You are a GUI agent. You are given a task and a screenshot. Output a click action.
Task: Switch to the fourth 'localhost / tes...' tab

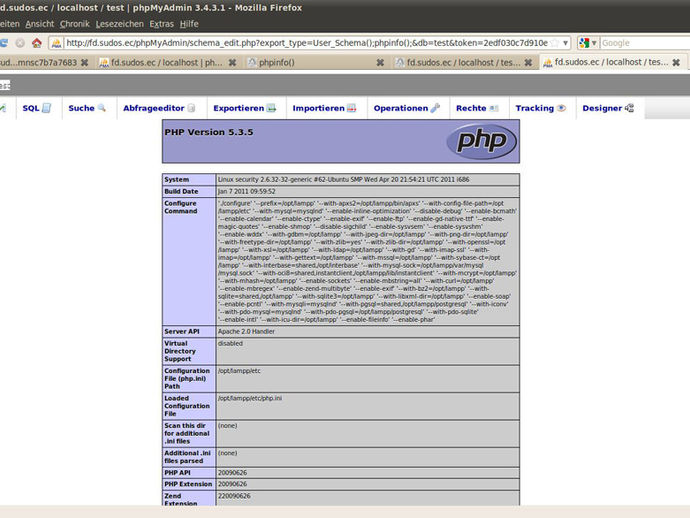click(x=463, y=62)
